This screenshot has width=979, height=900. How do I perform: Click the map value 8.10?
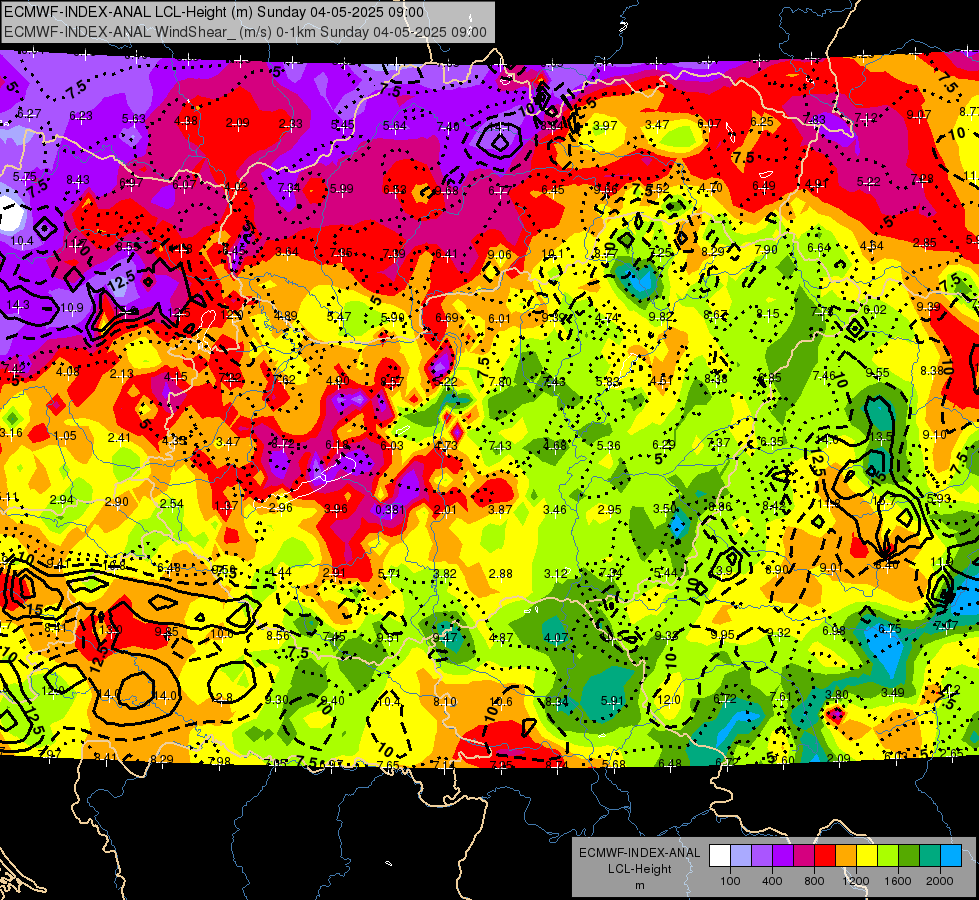point(445,701)
